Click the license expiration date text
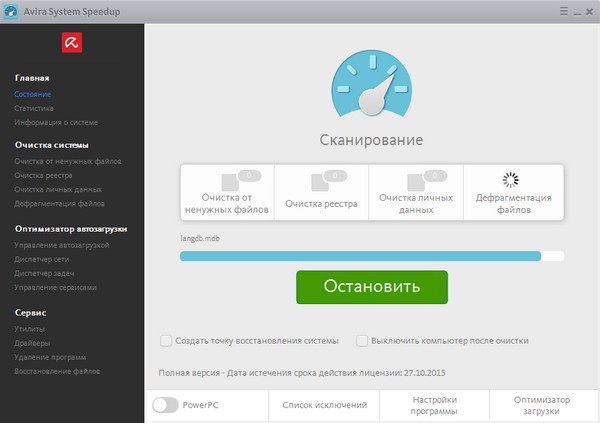The image size is (600, 423). [x=302, y=373]
